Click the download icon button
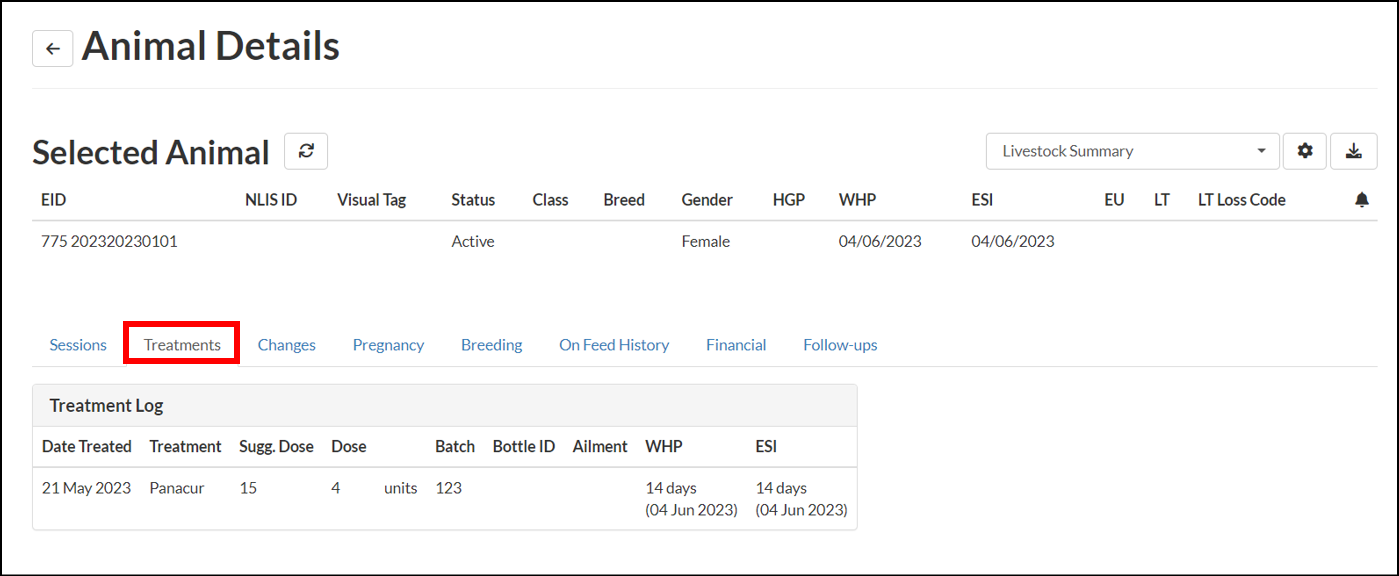 coord(1354,151)
